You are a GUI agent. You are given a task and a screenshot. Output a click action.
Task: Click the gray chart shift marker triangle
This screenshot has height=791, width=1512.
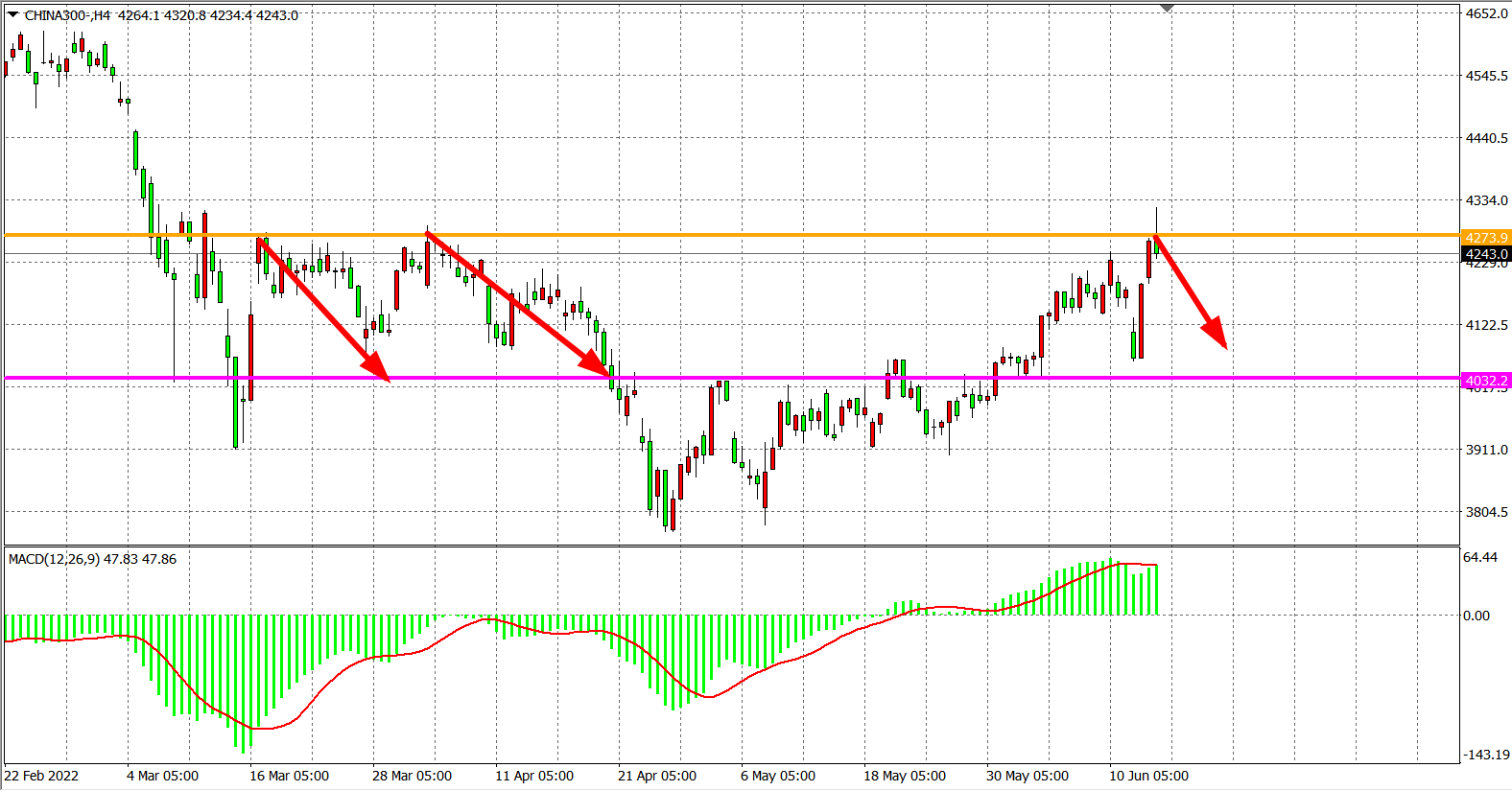click(x=1167, y=8)
